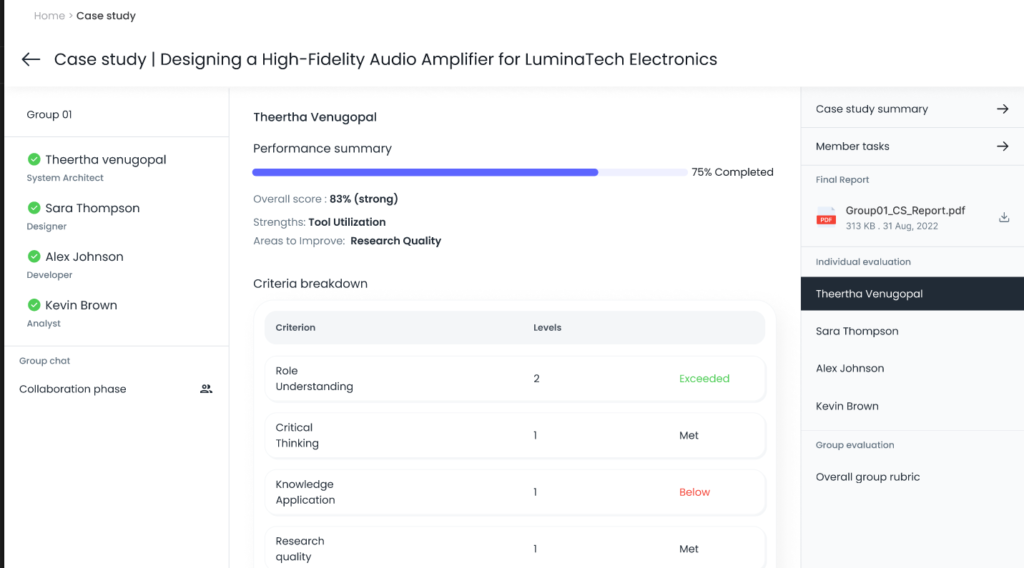Go to Home breadcrumb link
Image resolution: width=1024 pixels, height=568 pixels.
(49, 16)
